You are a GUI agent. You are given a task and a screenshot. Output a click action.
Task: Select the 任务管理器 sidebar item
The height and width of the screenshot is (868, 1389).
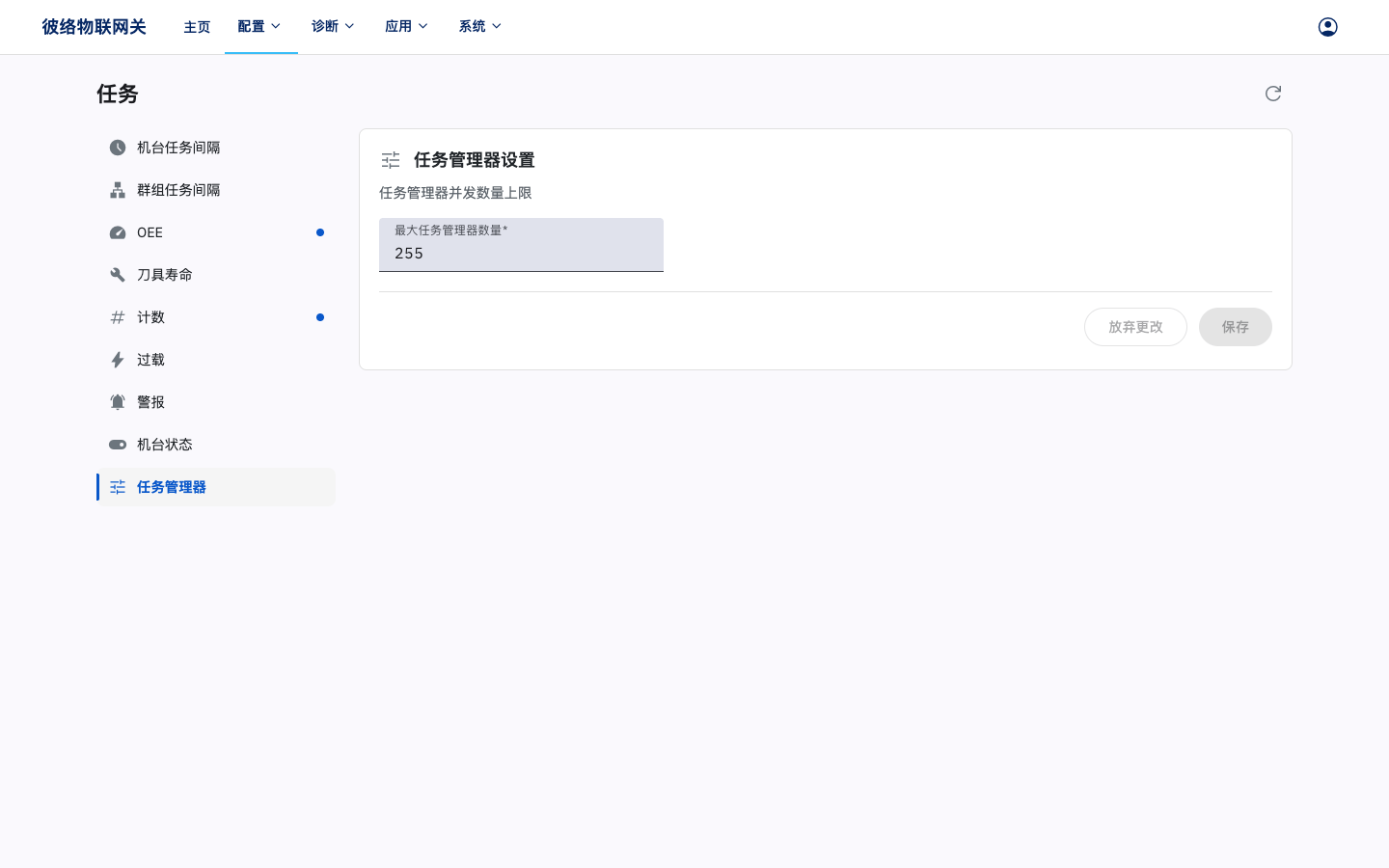tap(216, 487)
